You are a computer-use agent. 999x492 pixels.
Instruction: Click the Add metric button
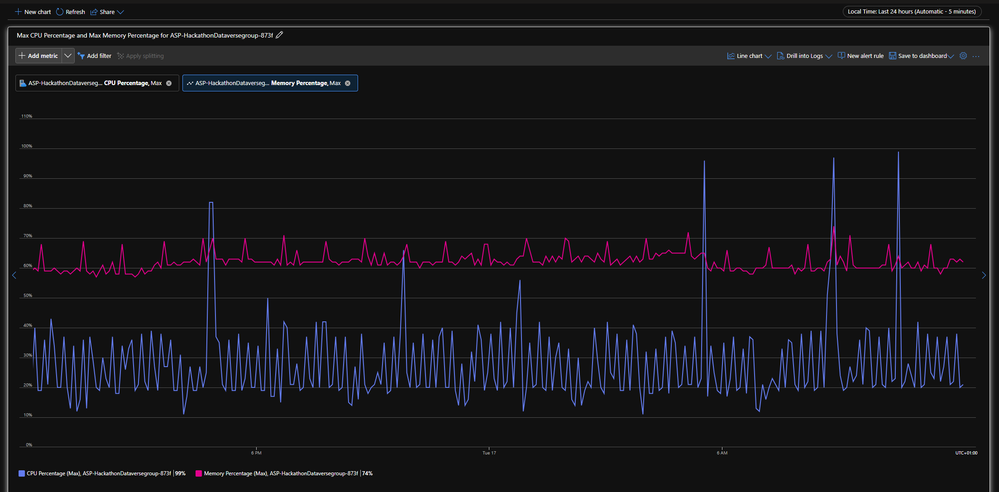point(38,56)
